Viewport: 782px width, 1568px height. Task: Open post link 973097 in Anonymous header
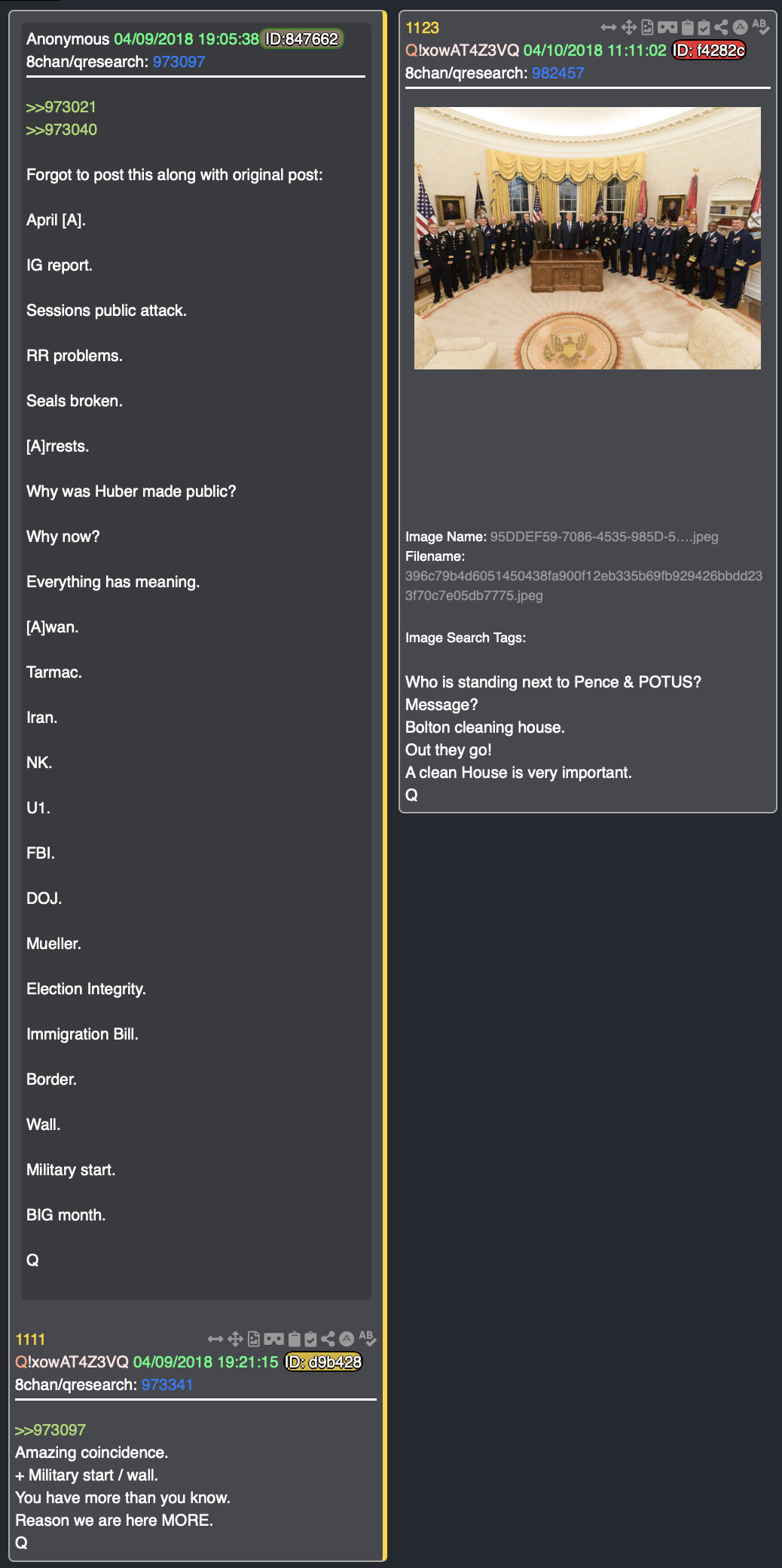click(179, 62)
